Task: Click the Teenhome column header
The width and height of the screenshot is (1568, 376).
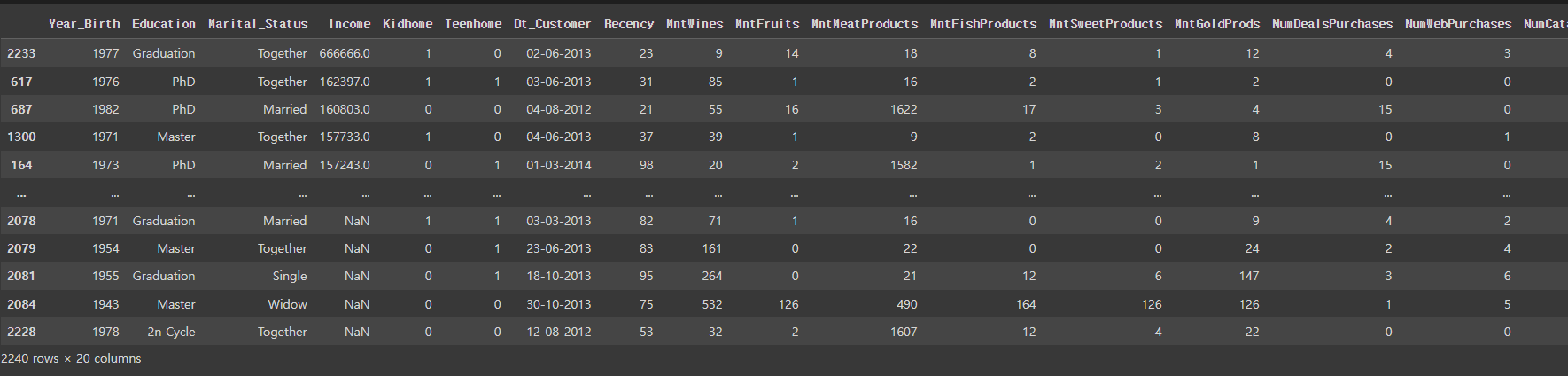Action: (x=473, y=24)
